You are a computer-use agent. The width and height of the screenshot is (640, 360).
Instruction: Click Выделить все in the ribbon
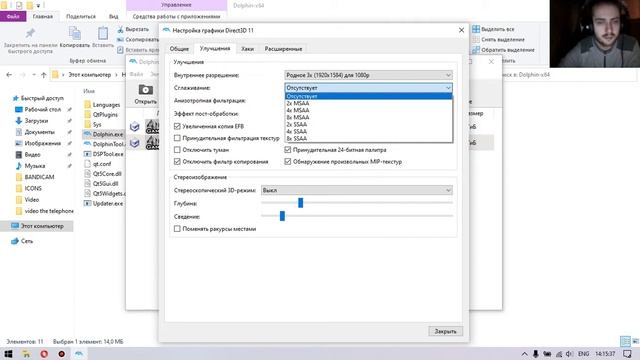pyautogui.click(x=493, y=29)
